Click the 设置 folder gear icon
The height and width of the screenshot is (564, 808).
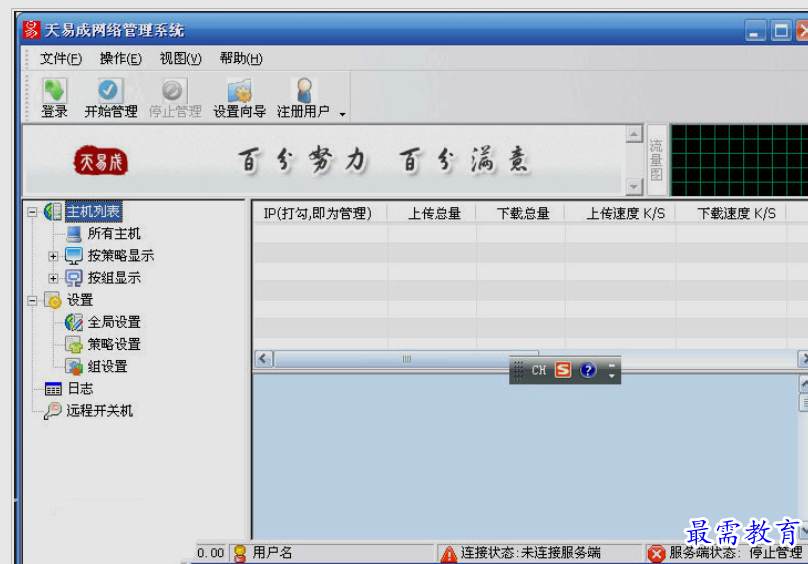[x=53, y=300]
